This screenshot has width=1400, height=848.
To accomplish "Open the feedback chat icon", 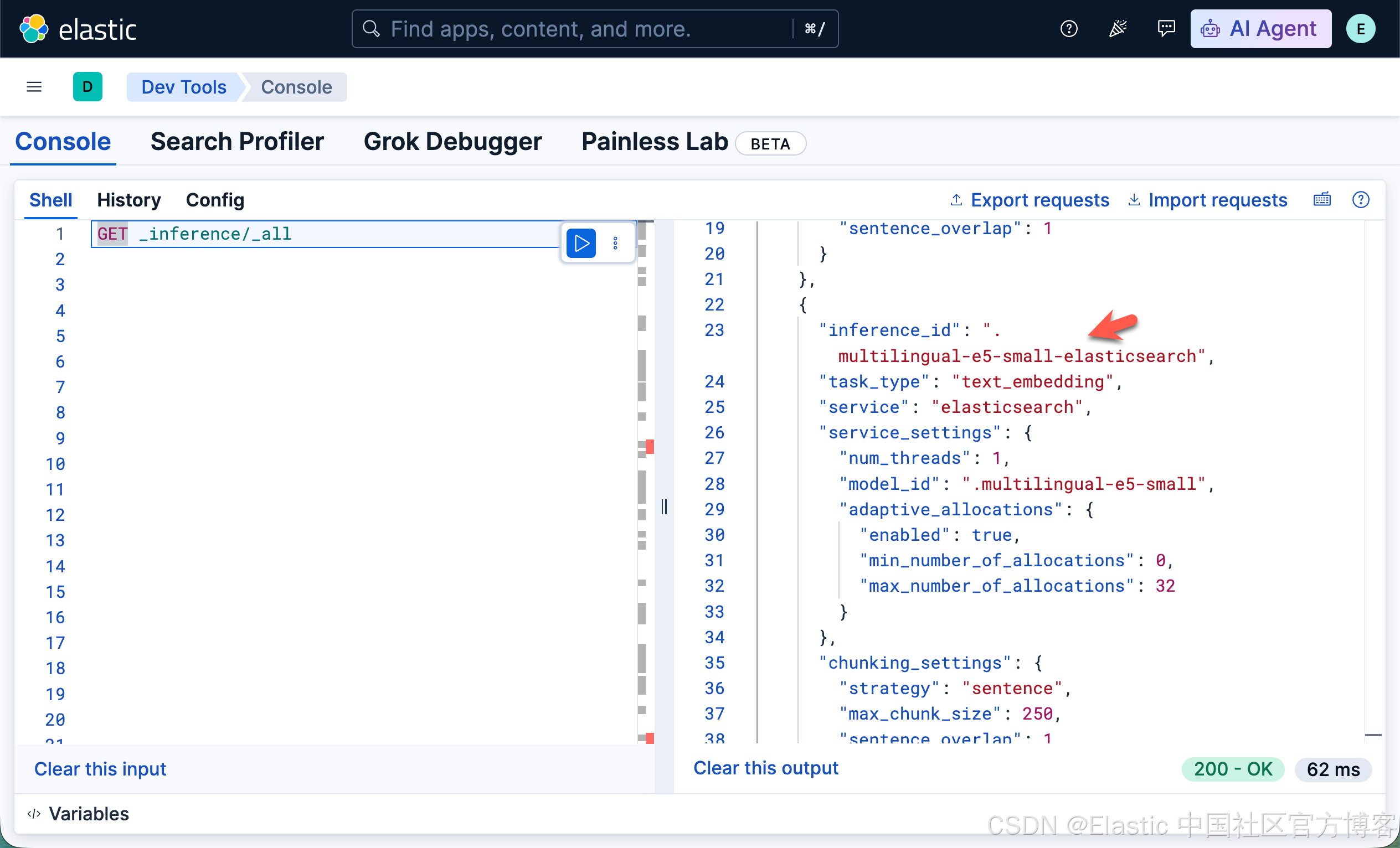I will (1166, 29).
